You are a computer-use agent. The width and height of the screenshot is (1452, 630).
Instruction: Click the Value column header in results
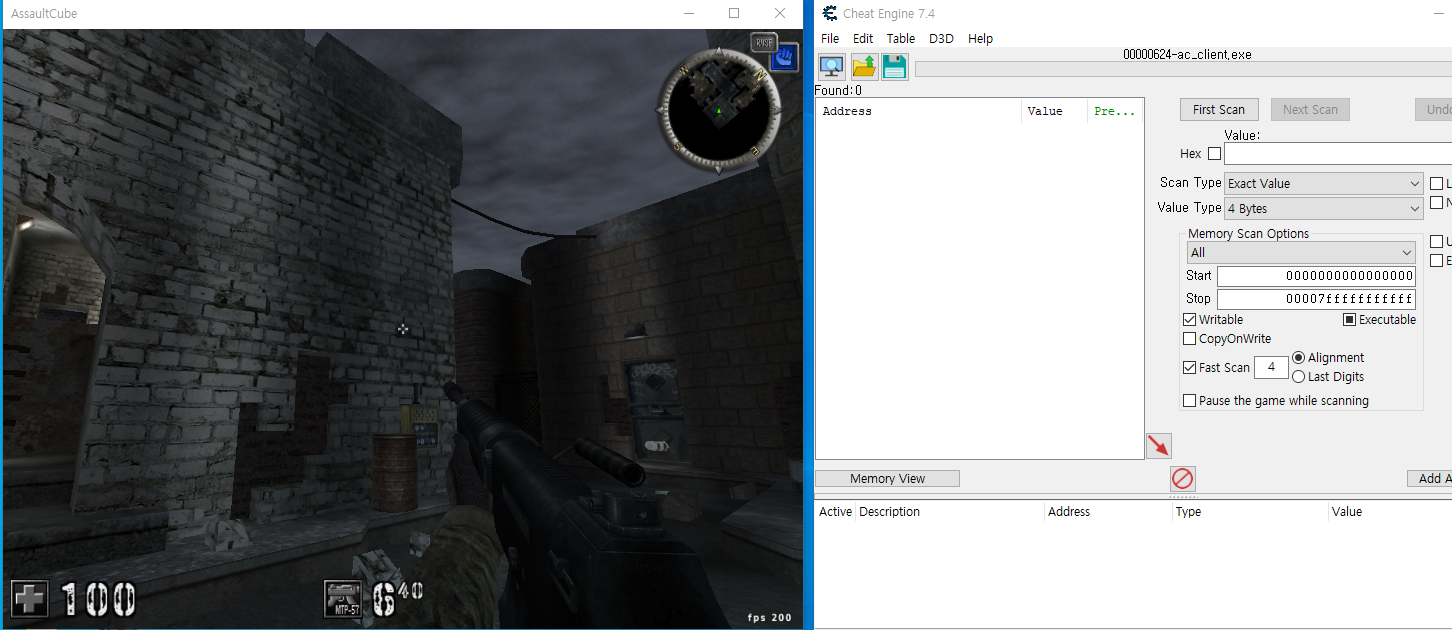click(1055, 112)
